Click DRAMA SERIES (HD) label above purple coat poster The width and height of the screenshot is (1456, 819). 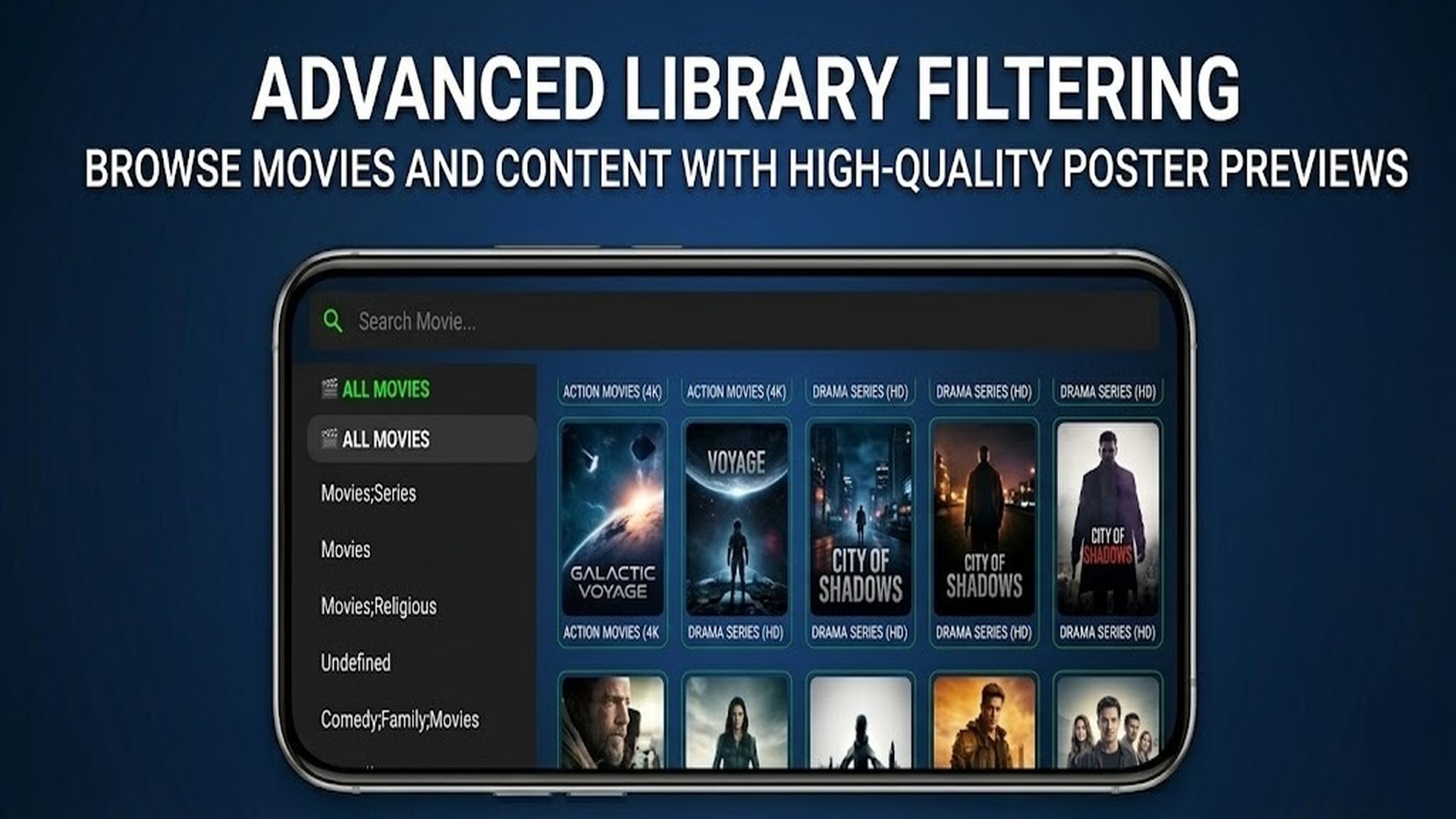pyautogui.click(x=1108, y=391)
